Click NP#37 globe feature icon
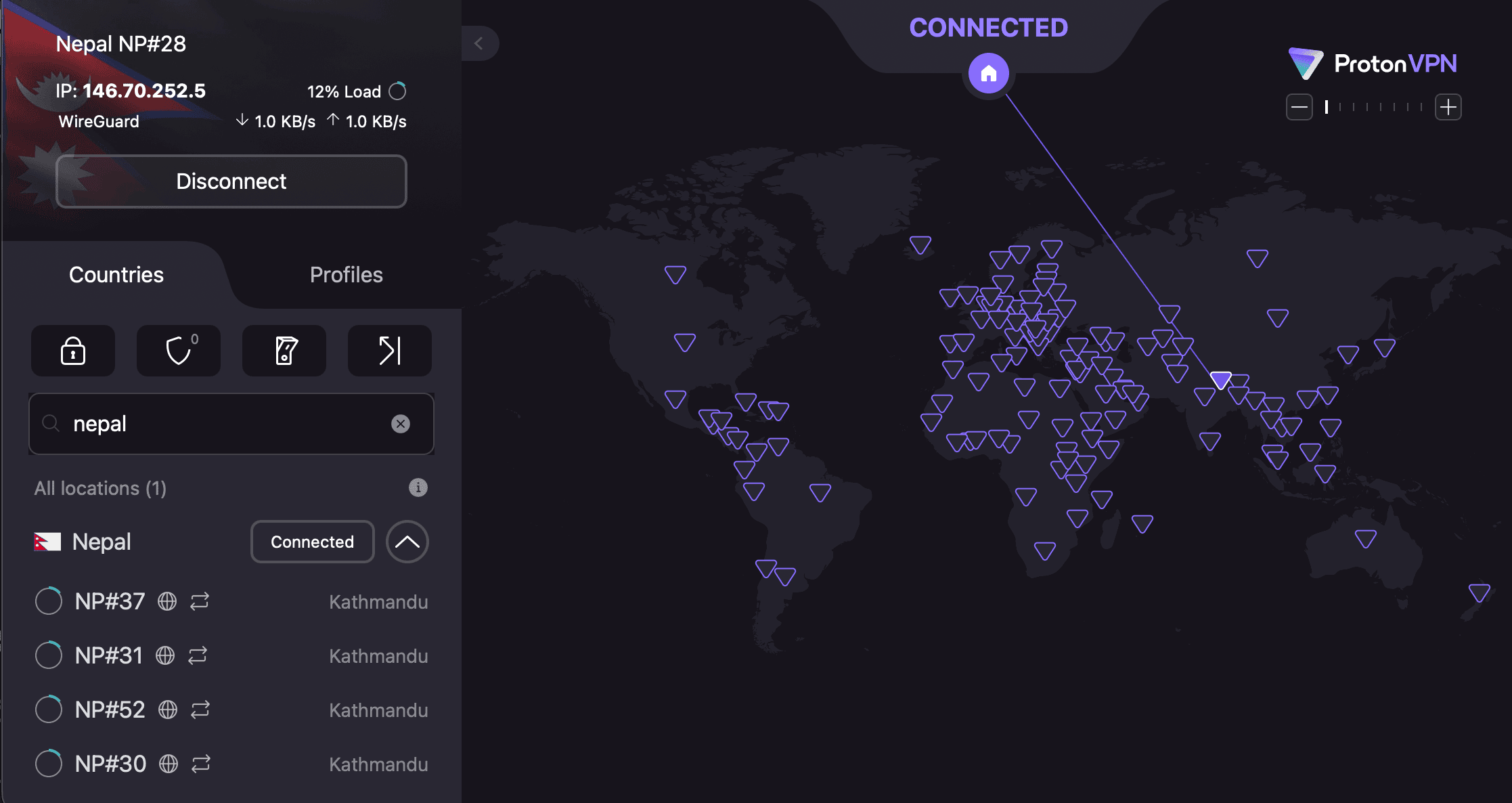 pyautogui.click(x=167, y=601)
